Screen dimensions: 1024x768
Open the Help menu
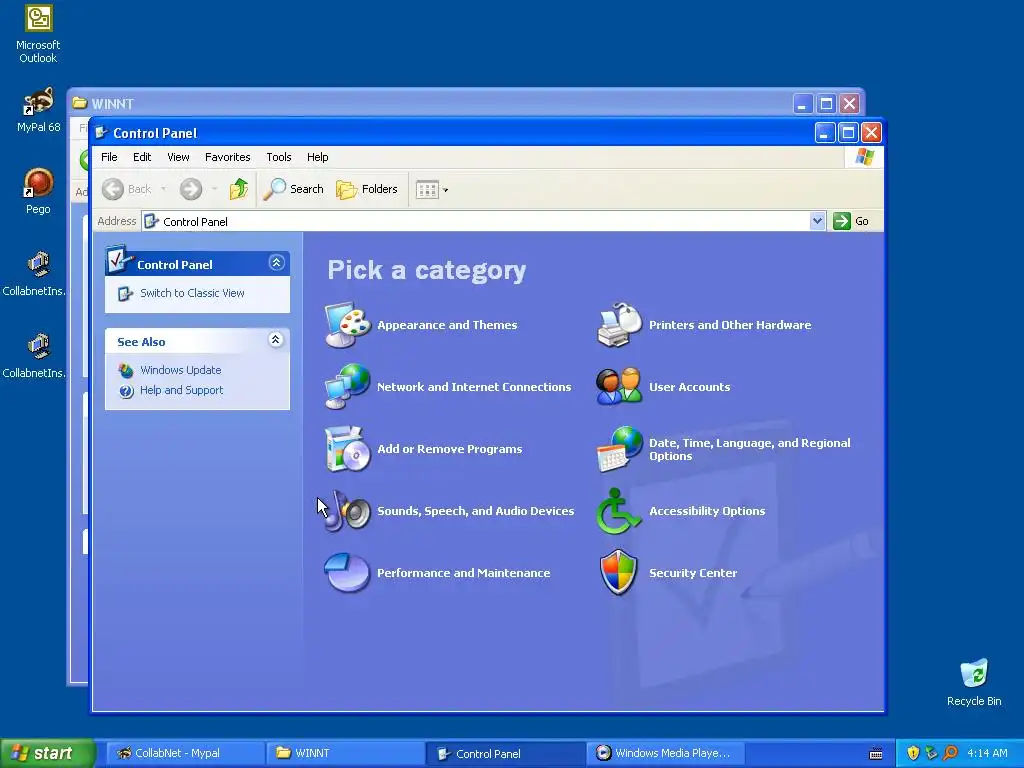pyautogui.click(x=317, y=157)
